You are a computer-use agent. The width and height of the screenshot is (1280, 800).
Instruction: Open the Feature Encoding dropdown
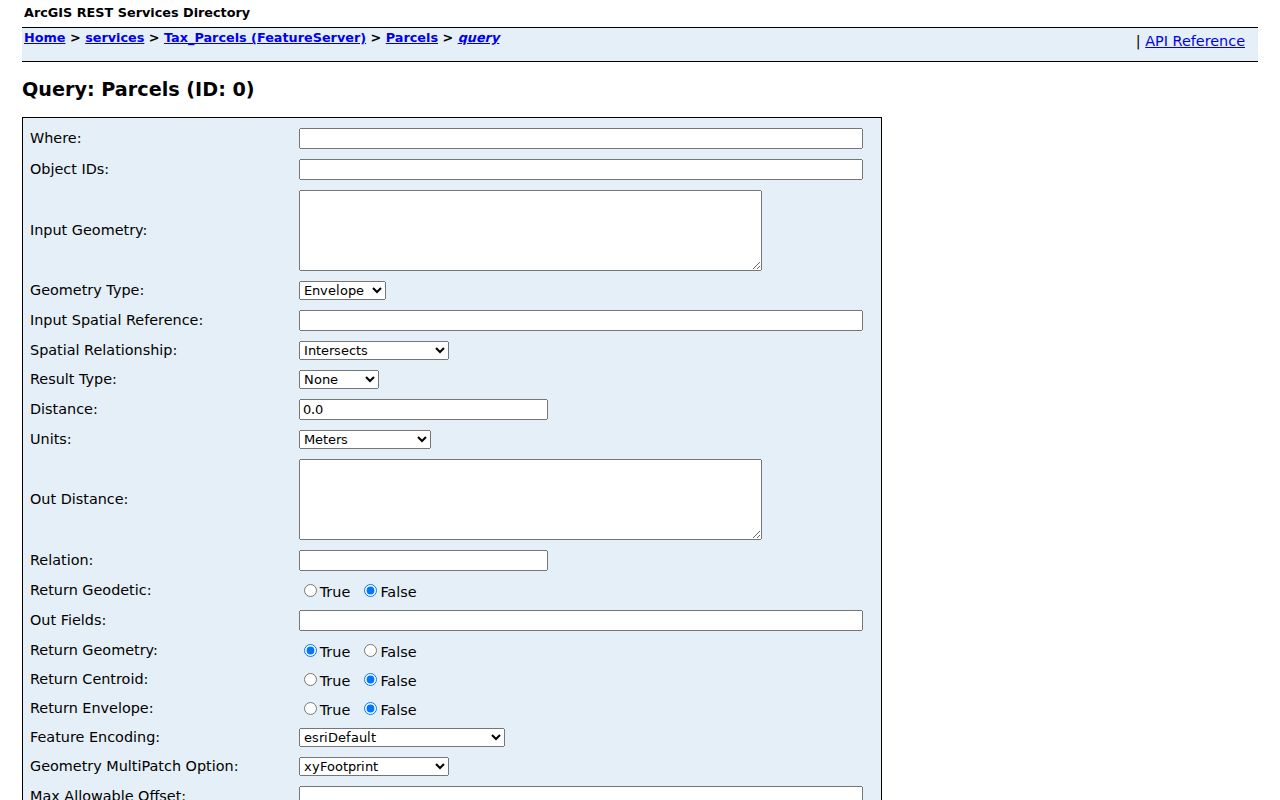[x=402, y=737]
